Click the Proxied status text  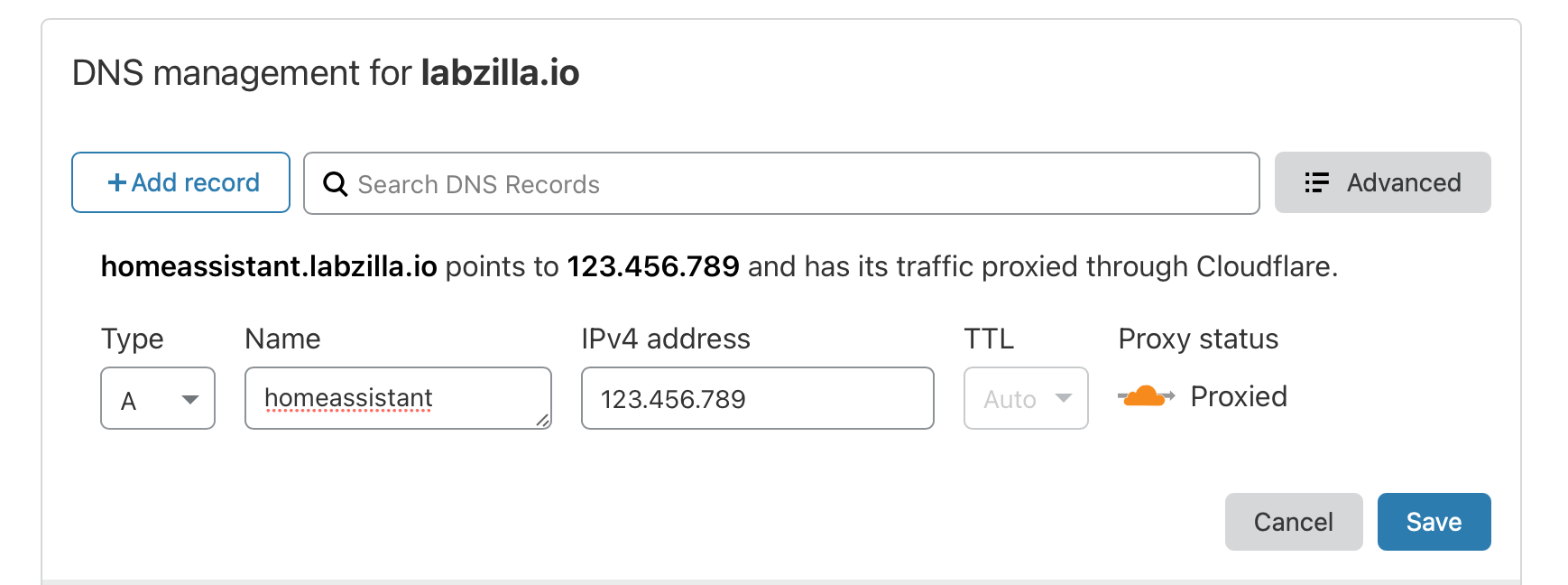click(1239, 396)
